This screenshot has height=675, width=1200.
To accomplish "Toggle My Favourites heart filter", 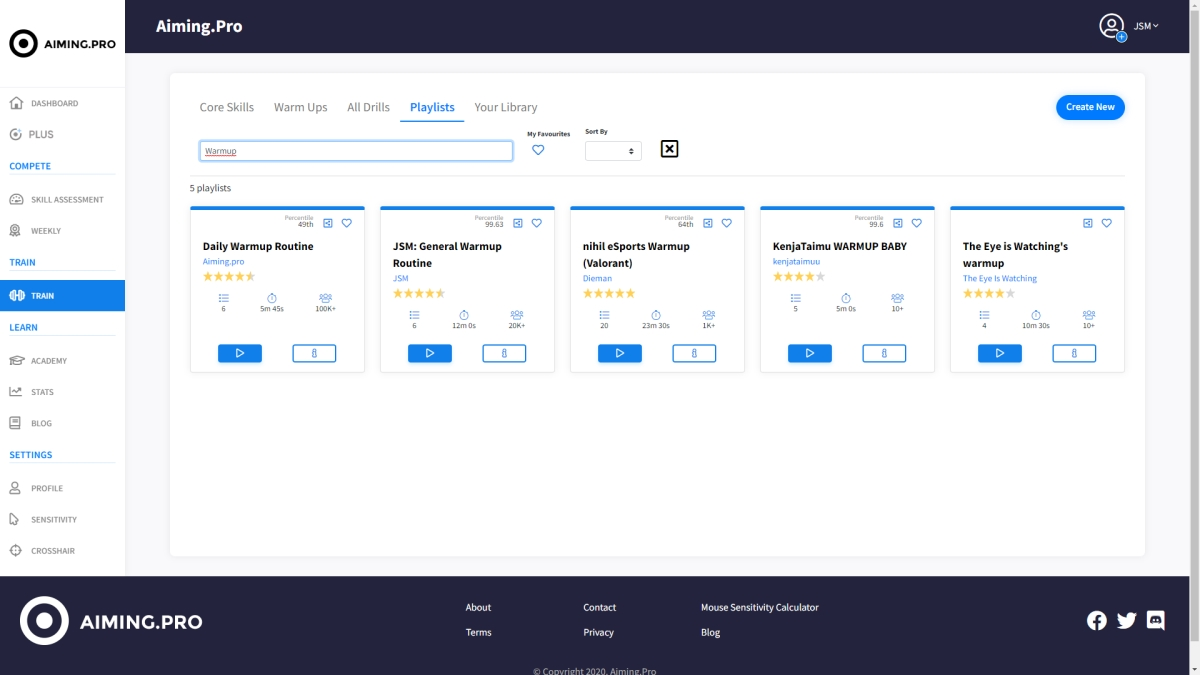I will pyautogui.click(x=538, y=150).
